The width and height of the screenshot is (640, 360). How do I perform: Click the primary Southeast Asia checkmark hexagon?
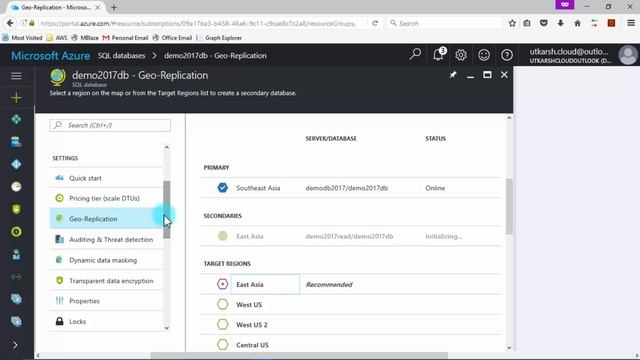222,188
